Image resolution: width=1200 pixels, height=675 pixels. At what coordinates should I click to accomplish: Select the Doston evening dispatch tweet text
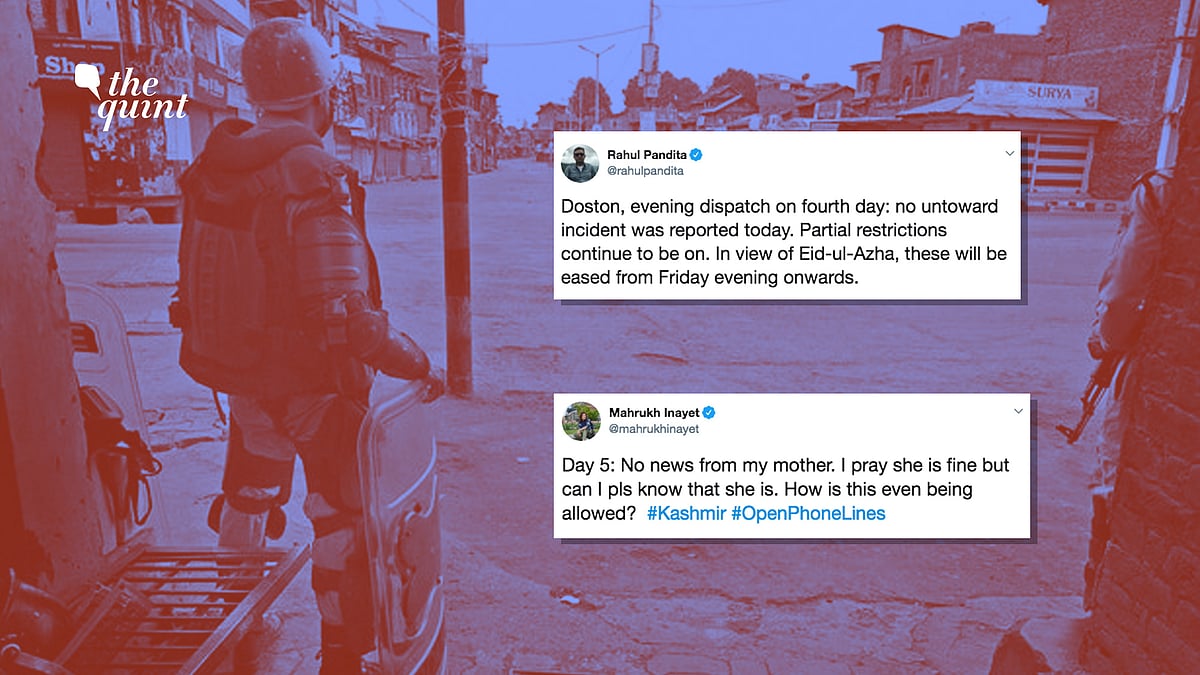pos(785,242)
